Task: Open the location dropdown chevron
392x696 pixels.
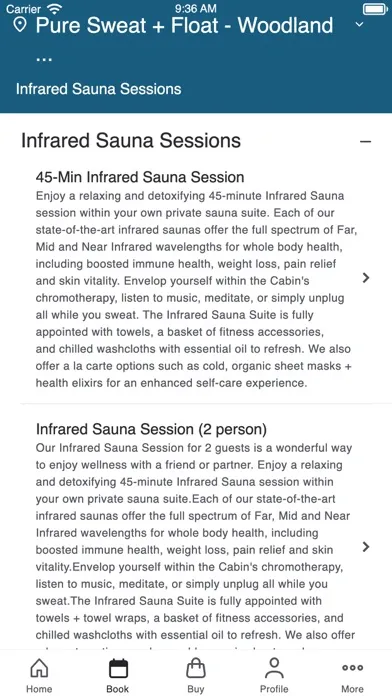Action: click(360, 24)
